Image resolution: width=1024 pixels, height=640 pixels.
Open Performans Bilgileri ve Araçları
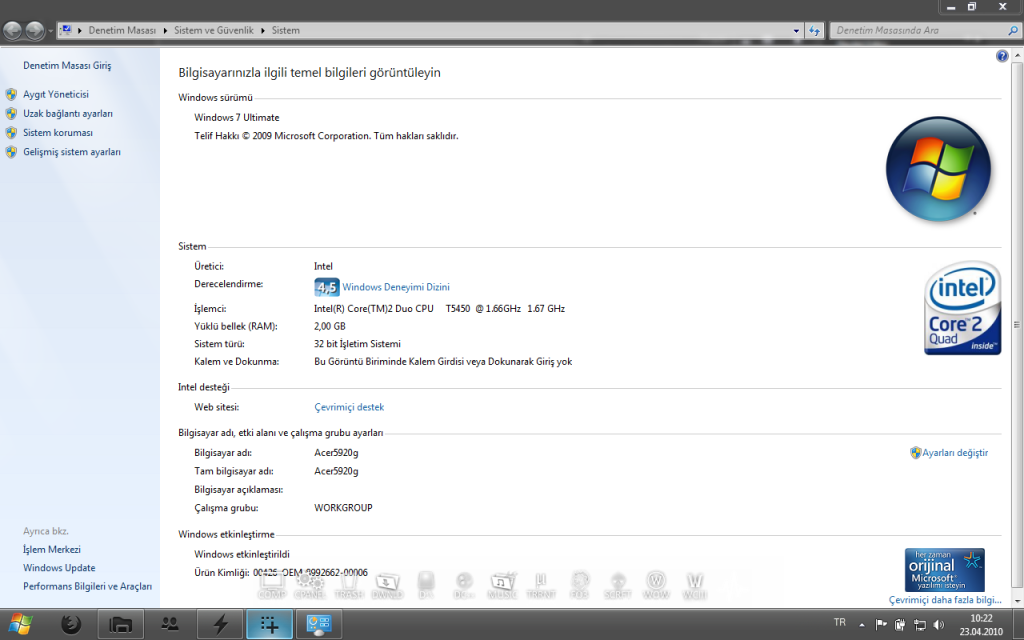88,586
